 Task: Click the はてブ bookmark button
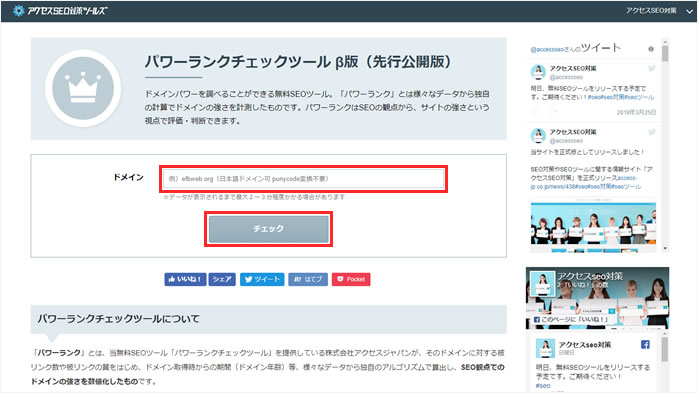[308, 280]
